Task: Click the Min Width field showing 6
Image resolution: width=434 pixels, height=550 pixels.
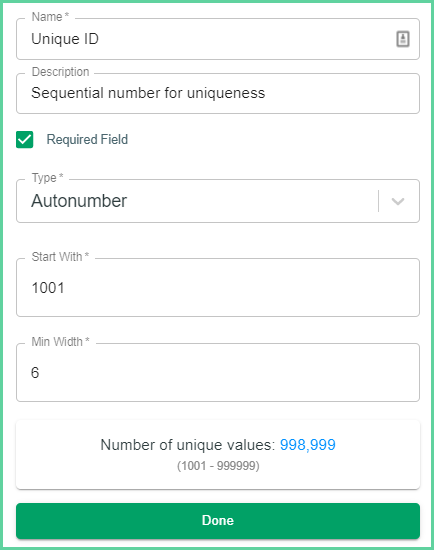Action: [x=218, y=373]
